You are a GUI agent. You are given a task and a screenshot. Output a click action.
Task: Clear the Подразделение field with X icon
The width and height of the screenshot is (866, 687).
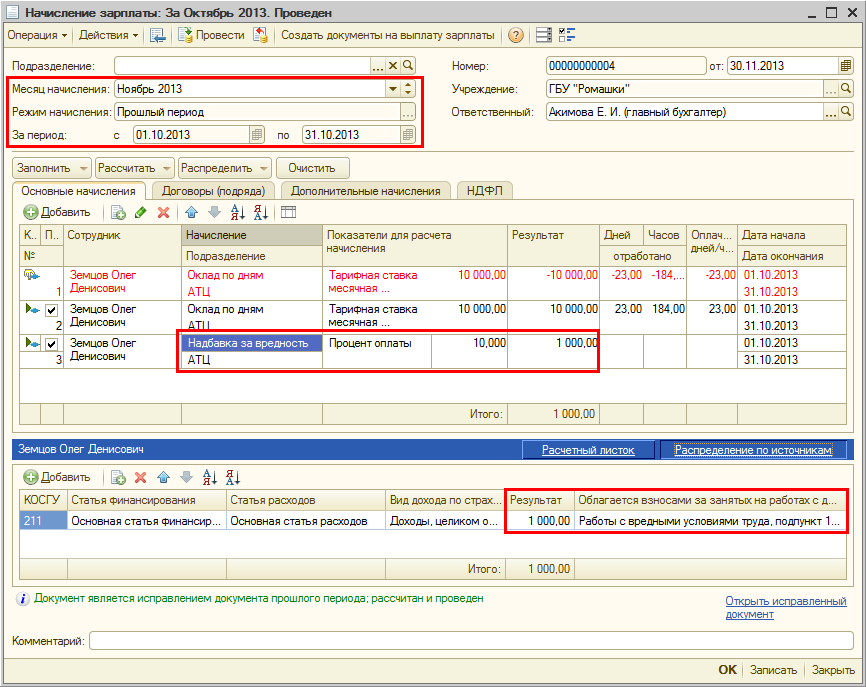pos(393,66)
